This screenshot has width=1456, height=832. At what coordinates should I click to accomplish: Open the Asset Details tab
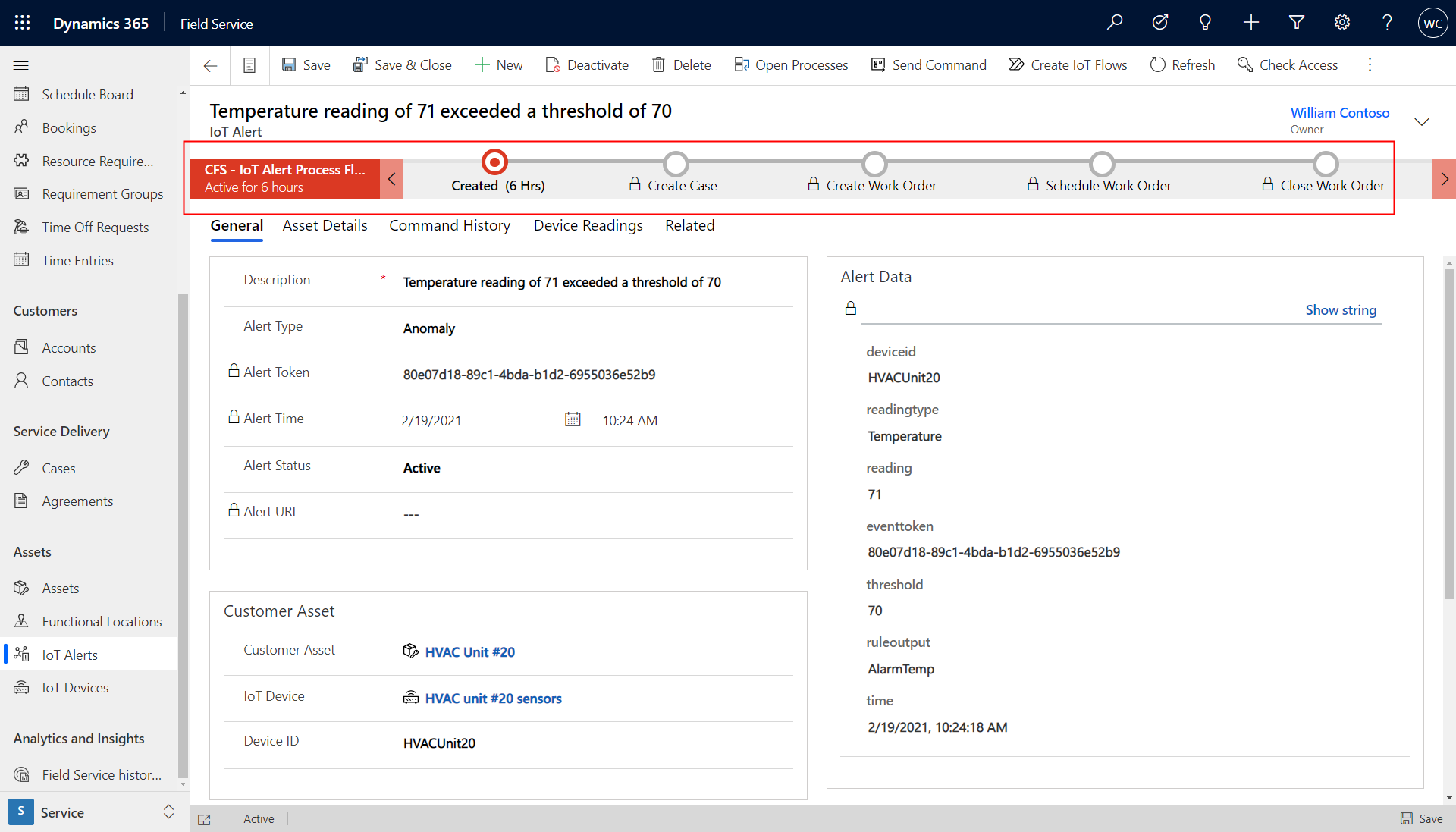325,225
